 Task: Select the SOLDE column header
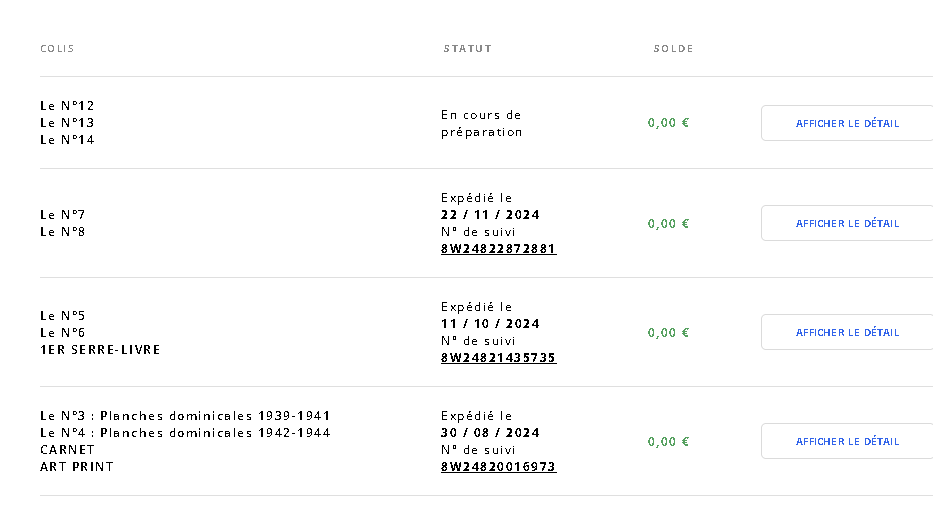tap(673, 49)
